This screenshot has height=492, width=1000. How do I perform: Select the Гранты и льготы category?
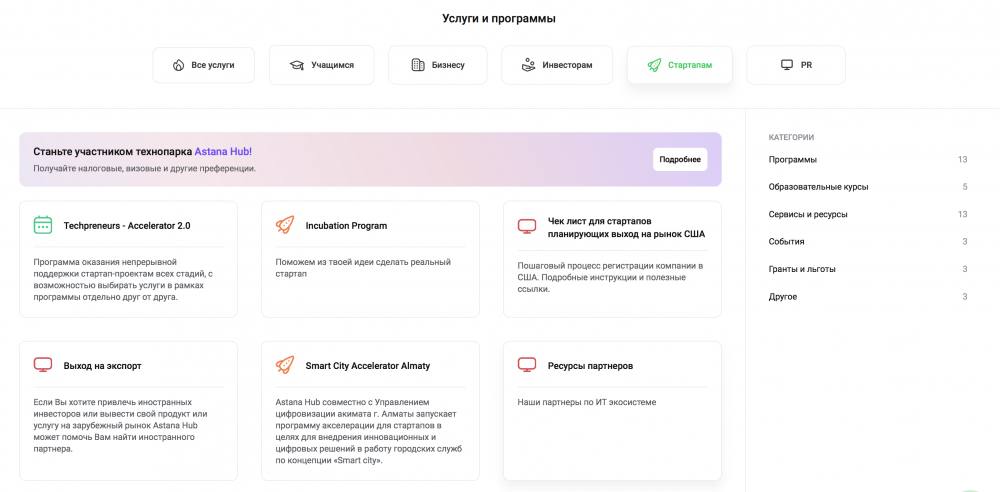(802, 269)
